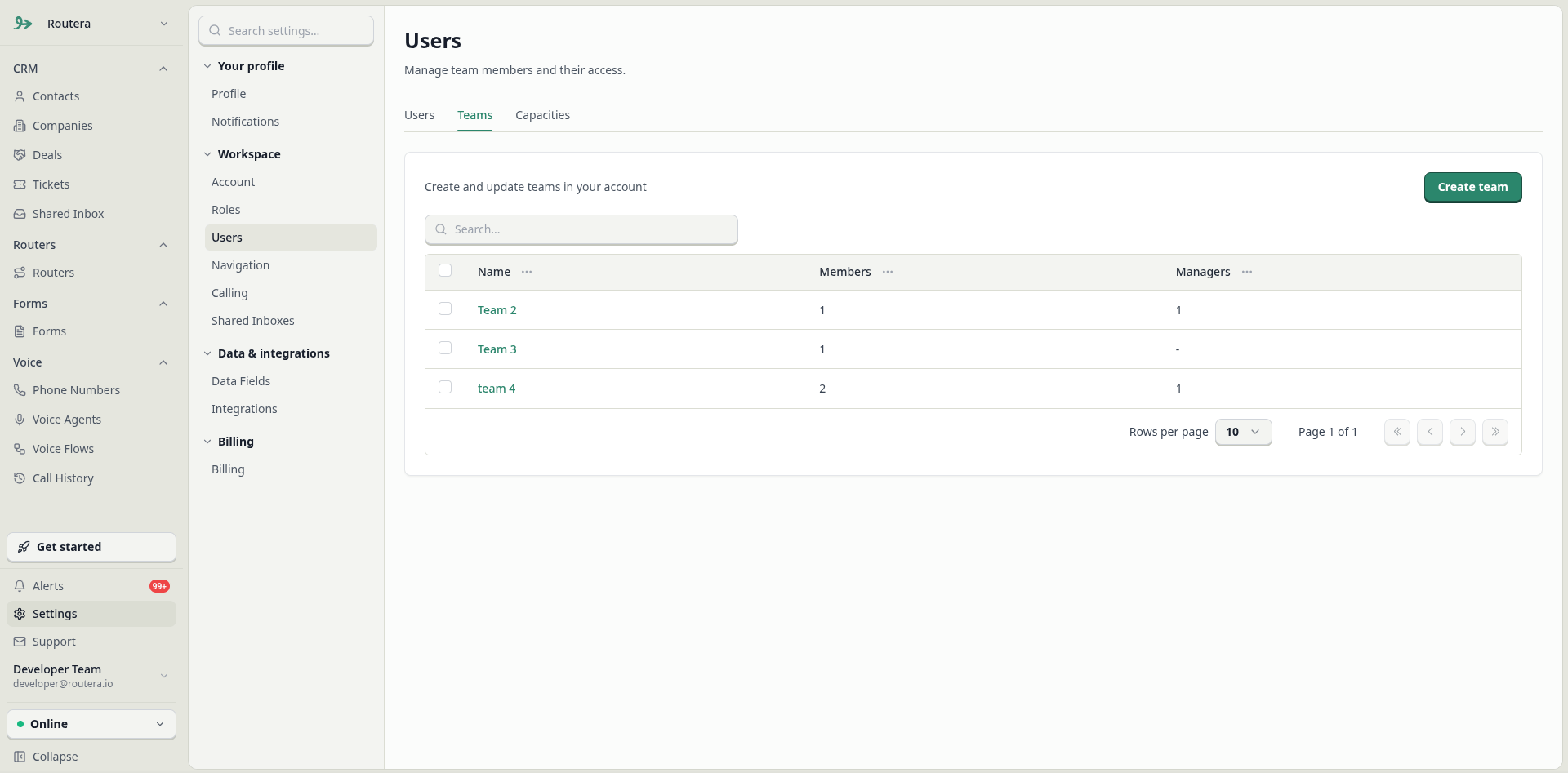Click the Get started button
This screenshot has height=773, width=1568.
tap(91, 547)
